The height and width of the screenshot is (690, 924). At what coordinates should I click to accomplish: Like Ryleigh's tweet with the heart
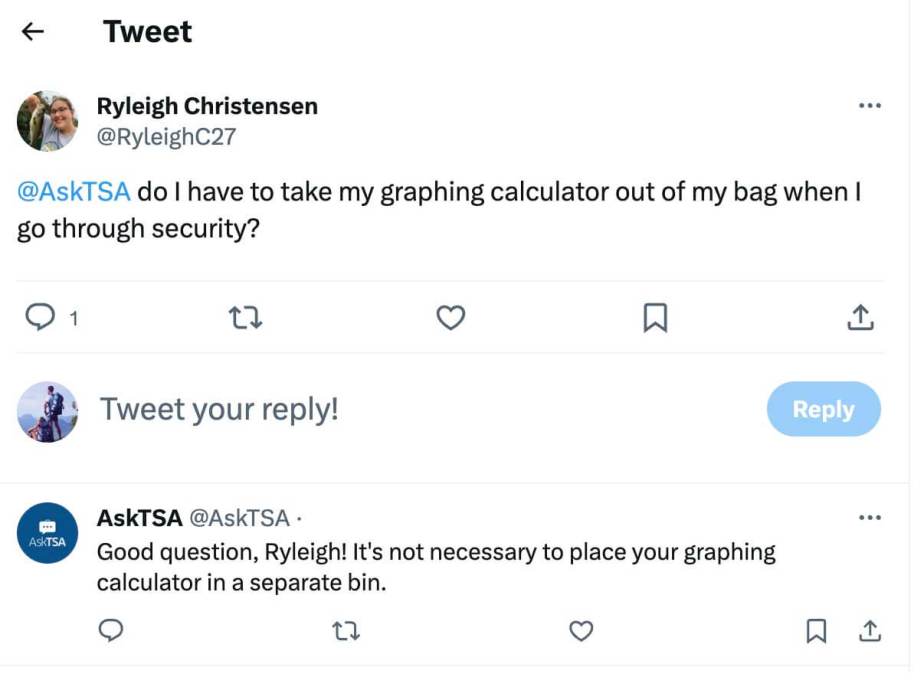[x=451, y=318]
